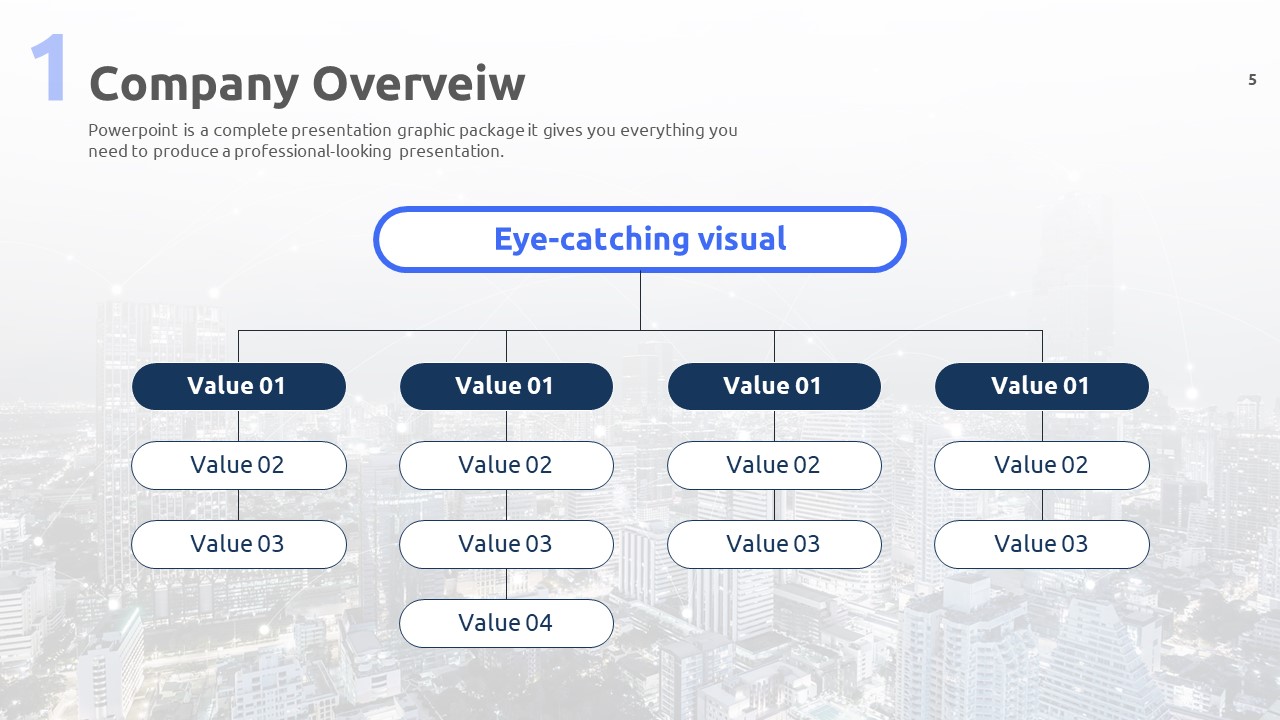Click the Value 02 box in fourth column
This screenshot has height=720, width=1280.
pyautogui.click(x=1041, y=465)
